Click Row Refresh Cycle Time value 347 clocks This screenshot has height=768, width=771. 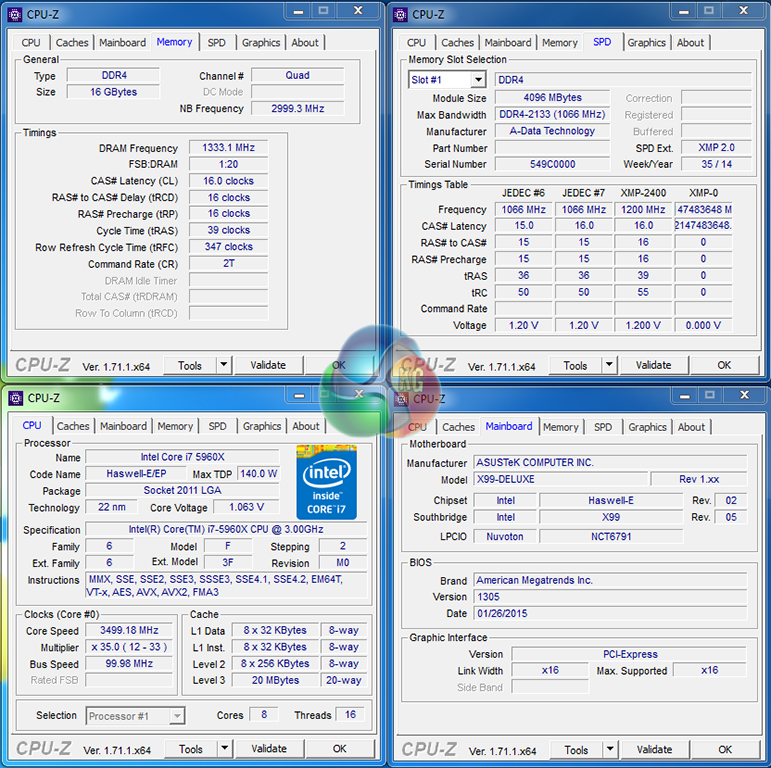coord(229,247)
